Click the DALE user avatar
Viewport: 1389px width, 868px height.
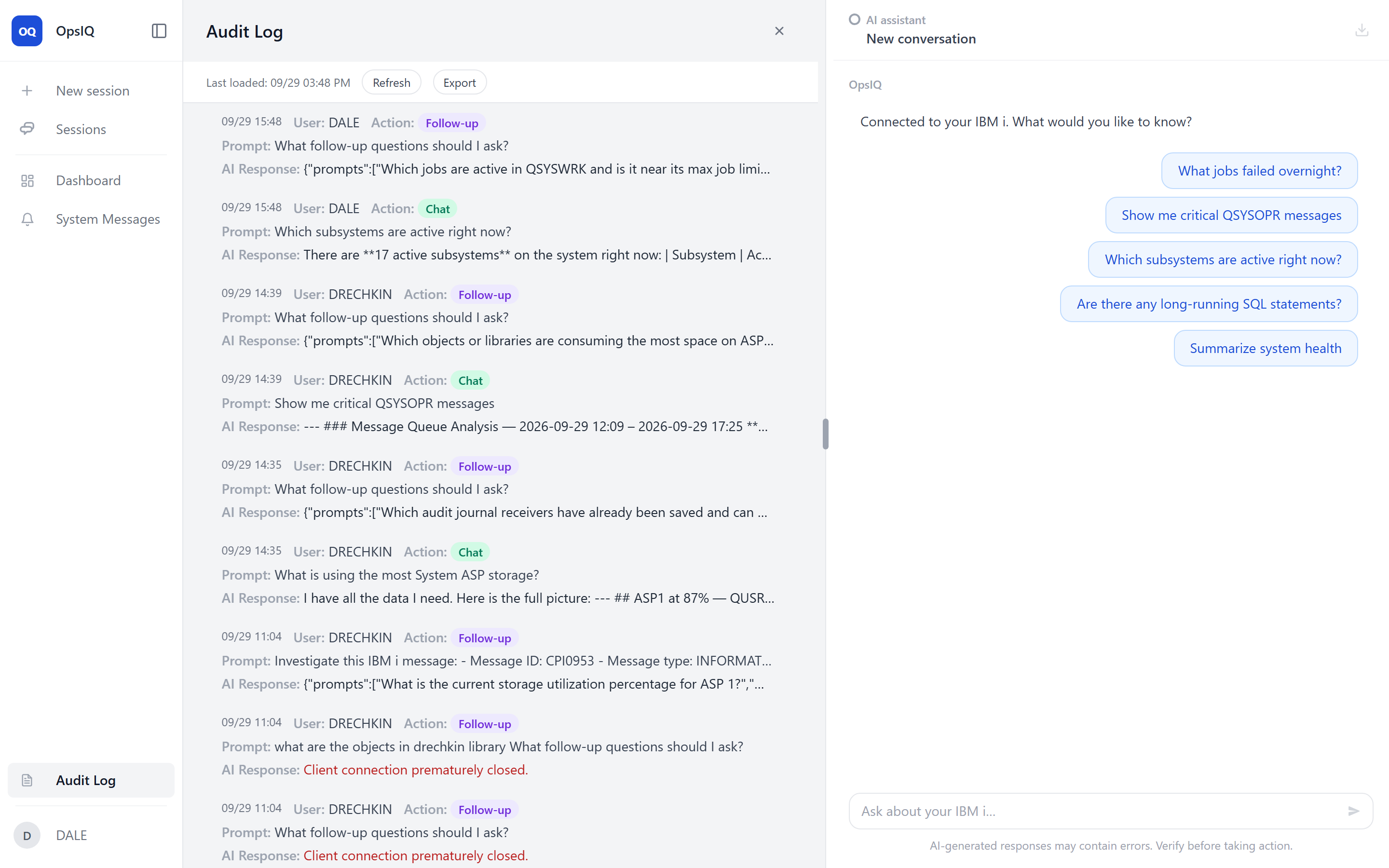(27, 835)
